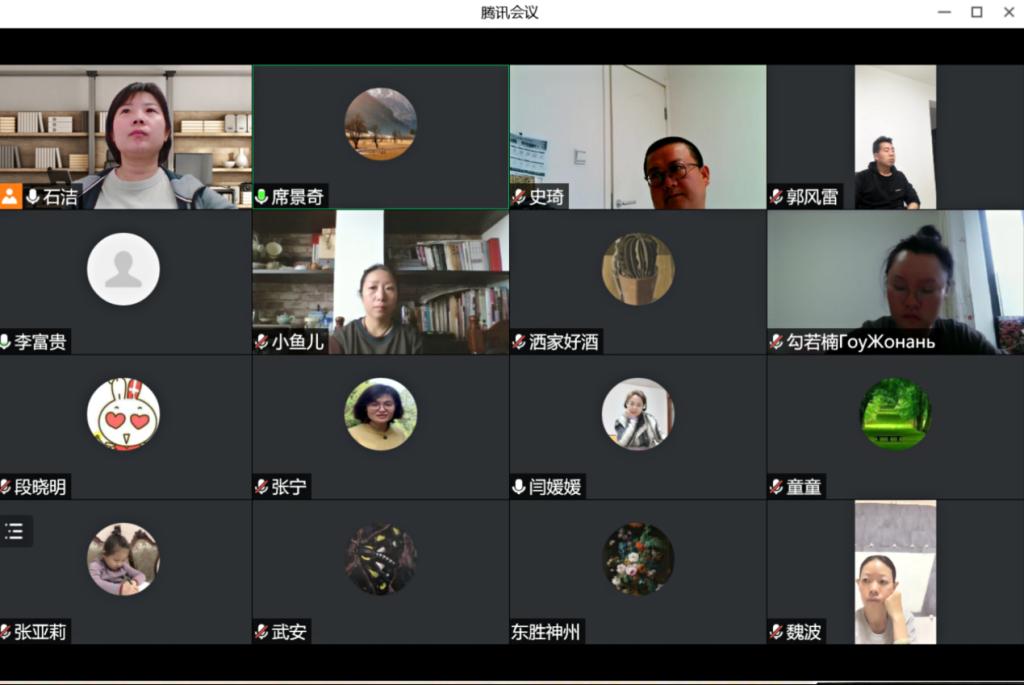Click the microphone icon beside 闫媛媛
The height and width of the screenshot is (685, 1024).
point(519,487)
